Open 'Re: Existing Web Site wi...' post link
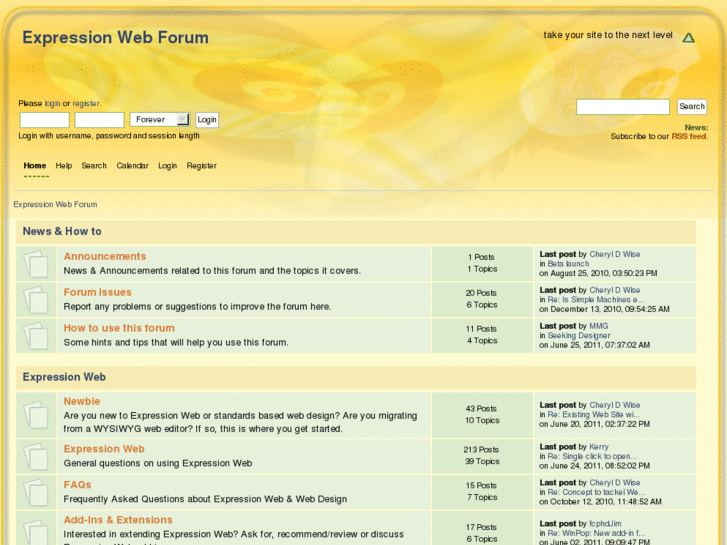This screenshot has height=545, width=727. pyautogui.click(x=593, y=415)
